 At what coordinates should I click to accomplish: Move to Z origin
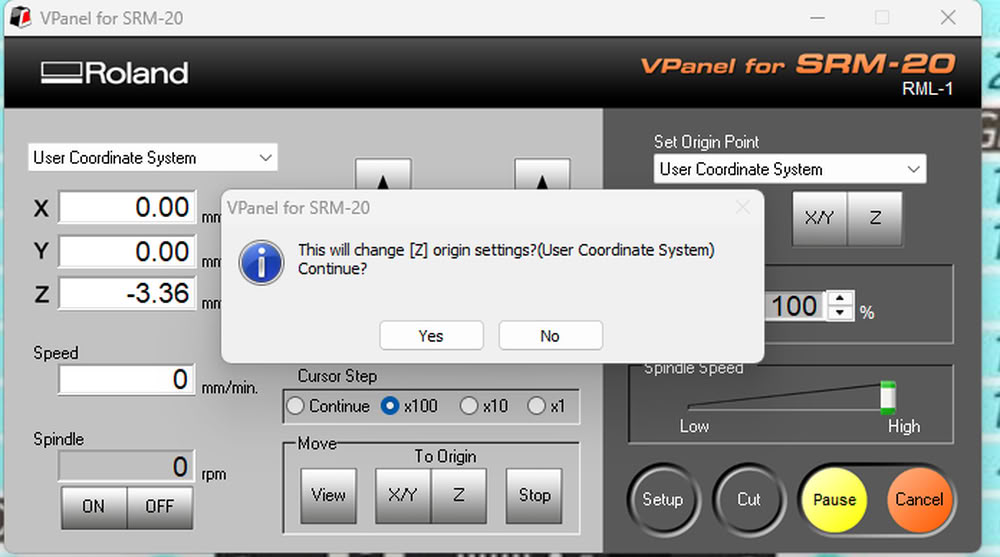point(459,496)
